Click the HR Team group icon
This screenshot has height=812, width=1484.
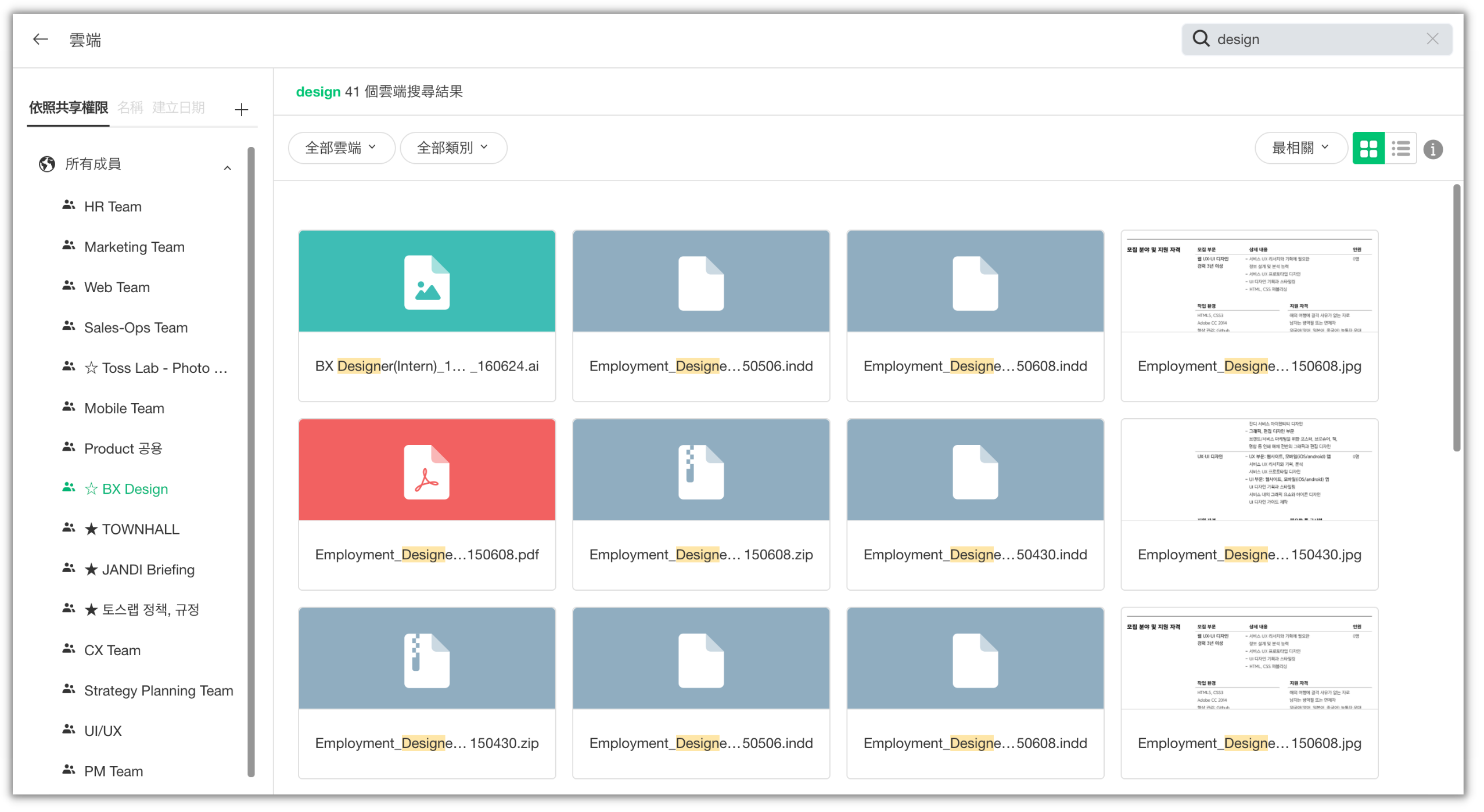pyautogui.click(x=69, y=206)
